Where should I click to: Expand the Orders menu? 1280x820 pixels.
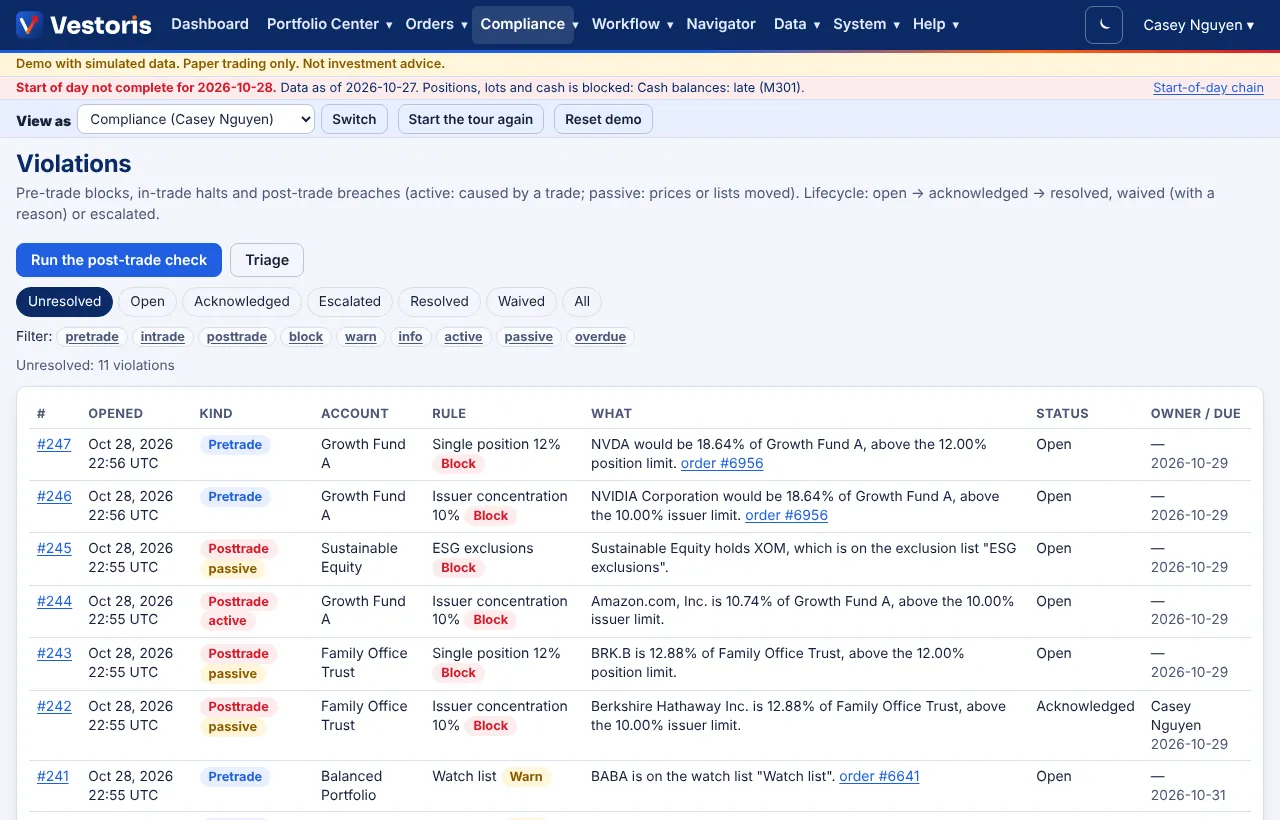point(436,24)
